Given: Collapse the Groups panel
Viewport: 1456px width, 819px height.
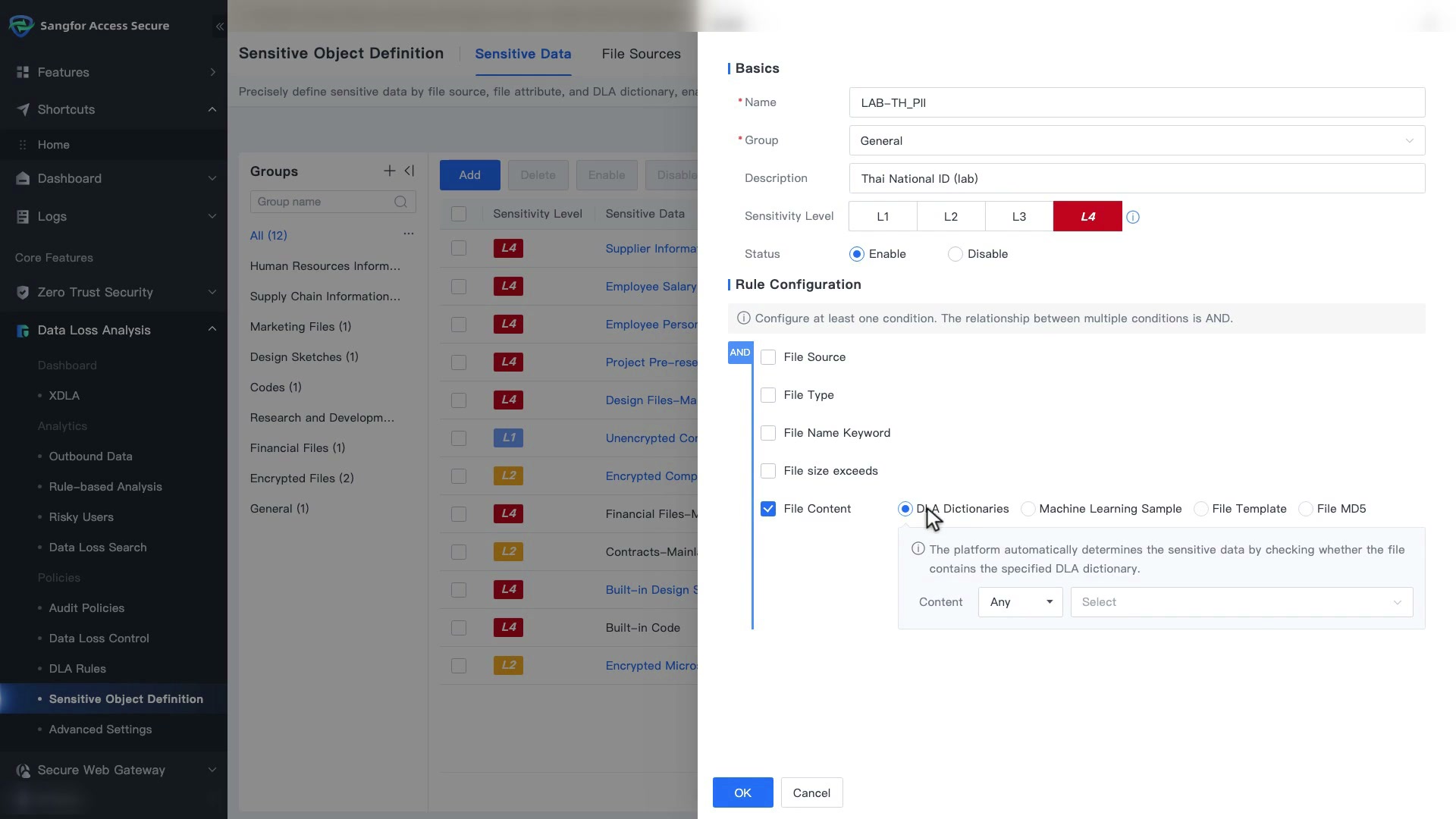Looking at the screenshot, I should [x=409, y=171].
